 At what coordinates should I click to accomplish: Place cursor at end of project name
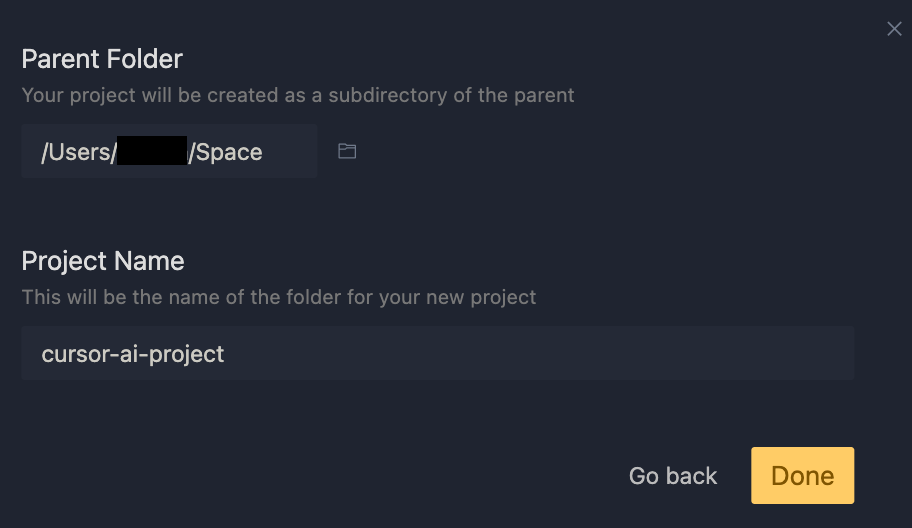tap(225, 354)
